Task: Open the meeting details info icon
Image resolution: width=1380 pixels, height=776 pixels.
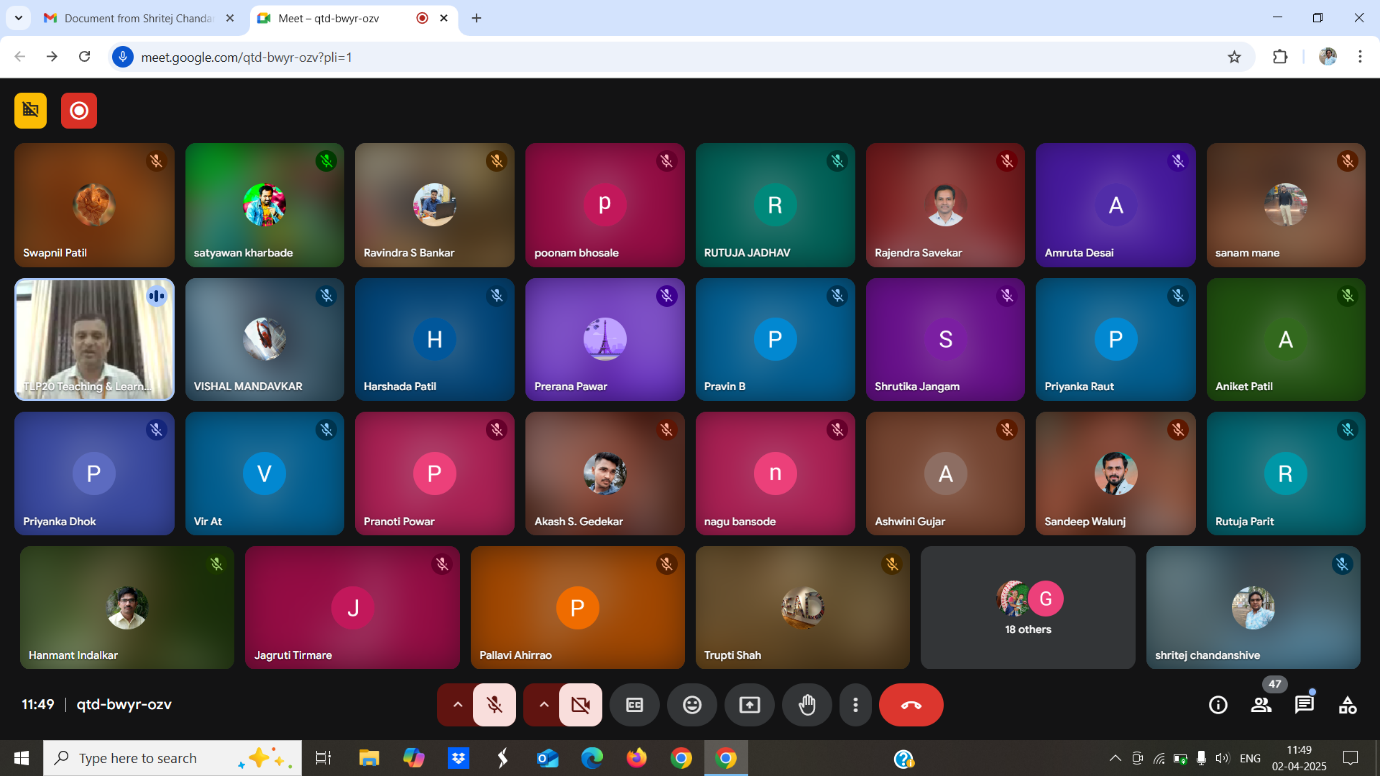Action: pyautogui.click(x=1218, y=705)
